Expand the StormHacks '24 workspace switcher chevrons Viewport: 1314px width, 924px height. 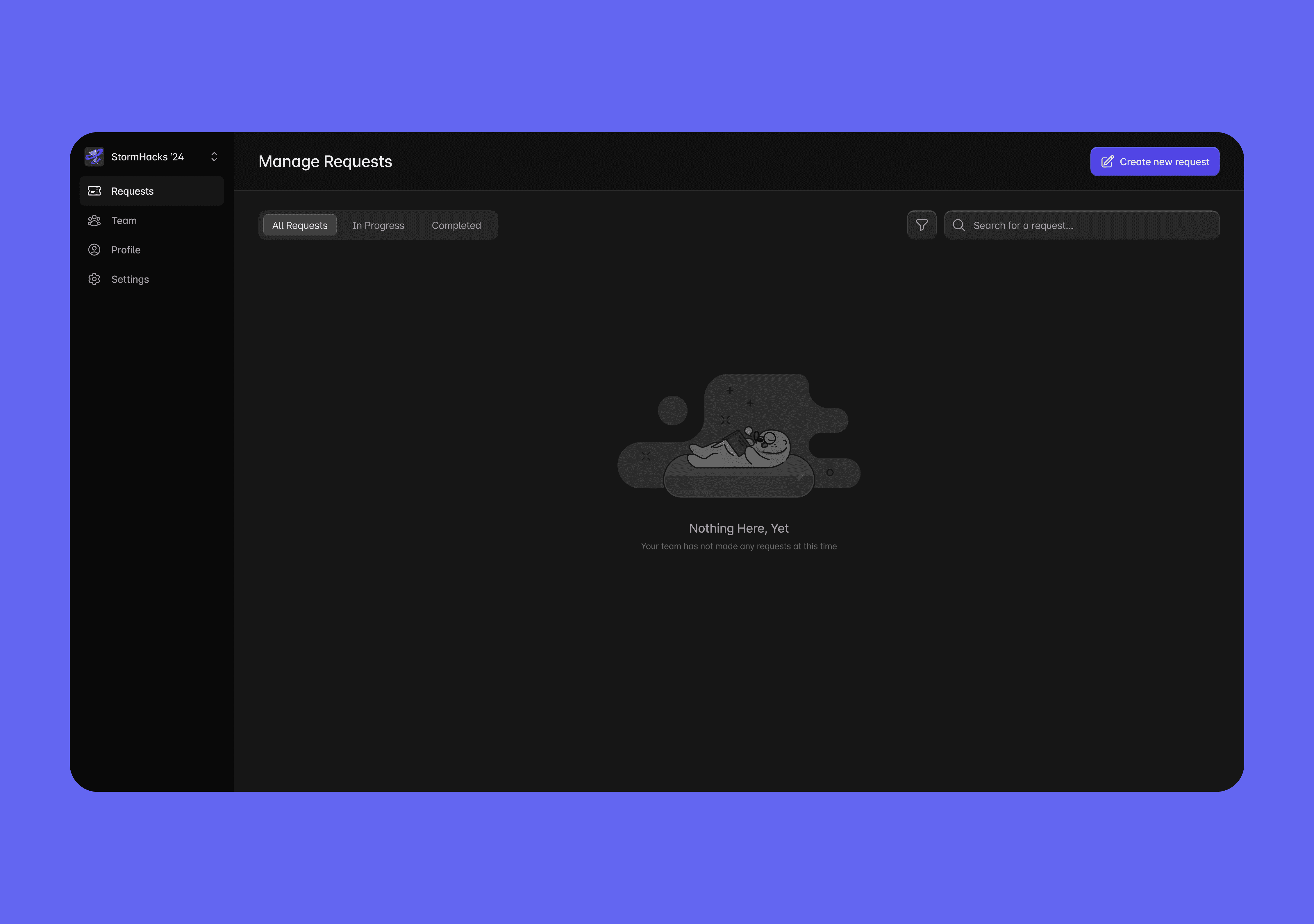214,157
